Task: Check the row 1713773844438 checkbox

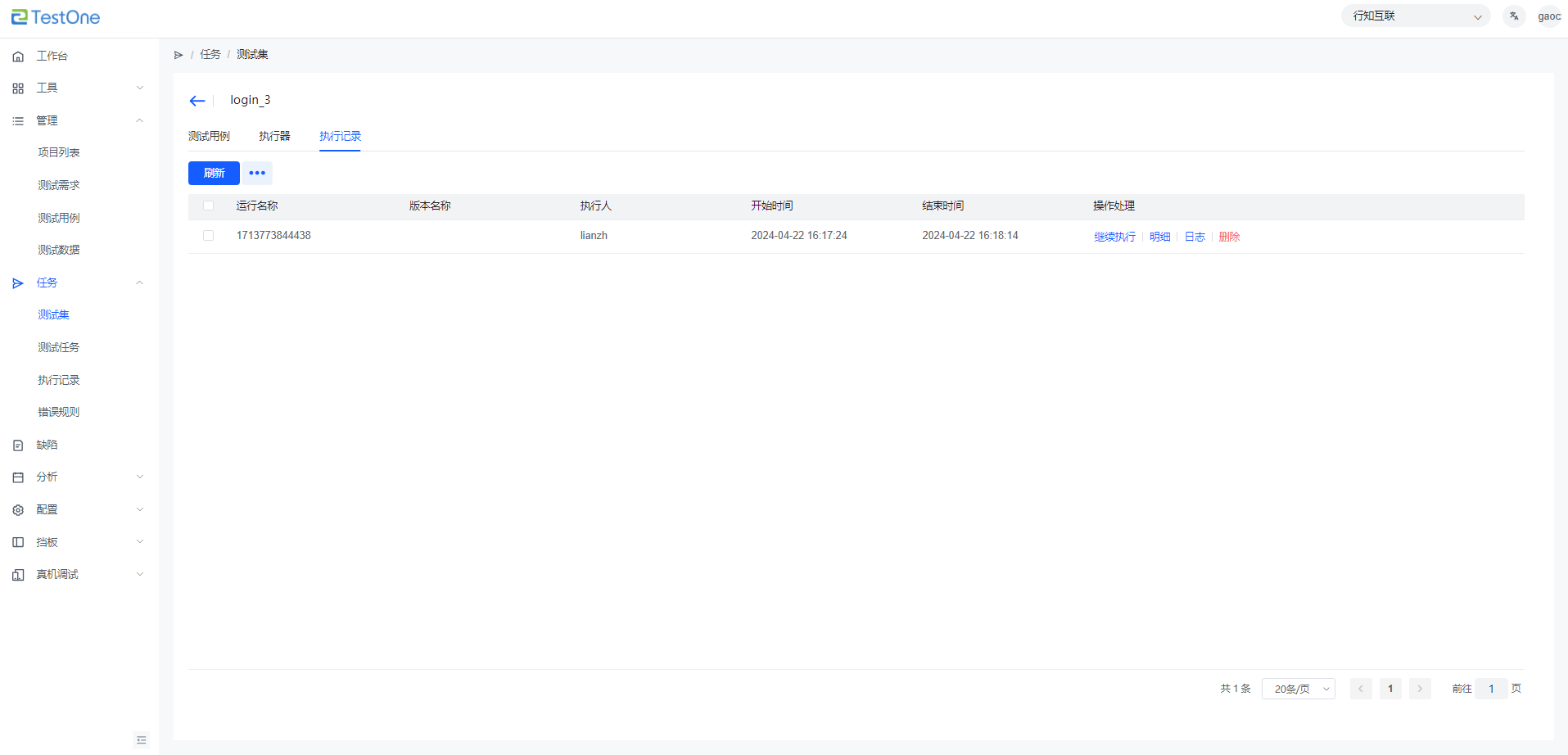Action: [x=209, y=236]
